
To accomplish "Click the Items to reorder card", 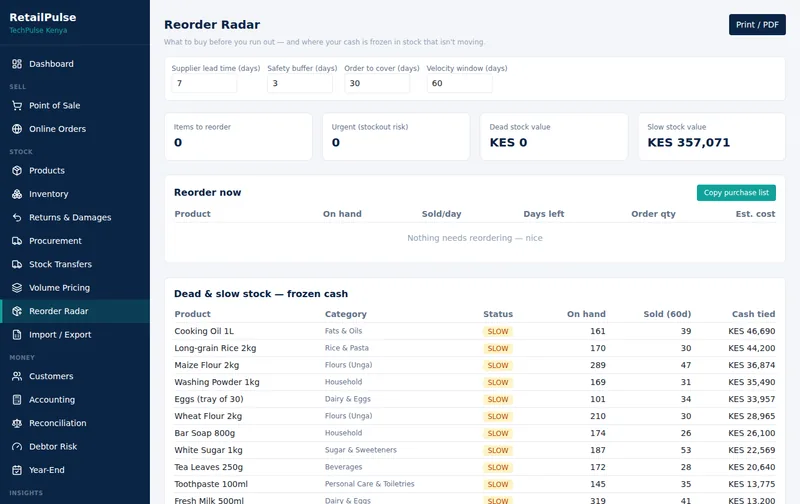I will tap(238, 137).
